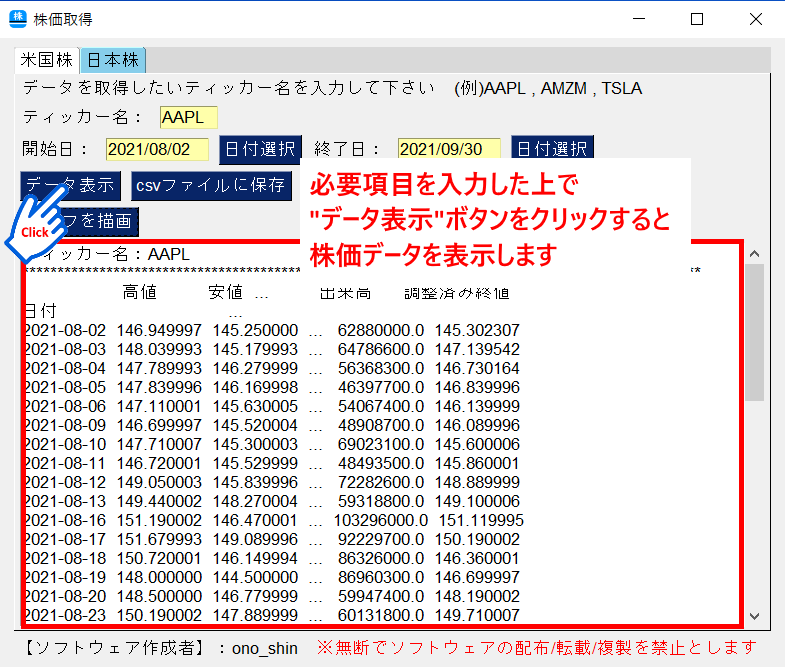The image size is (785, 667).
Task: Select the 2021-08-06 row date
Action: (66, 407)
